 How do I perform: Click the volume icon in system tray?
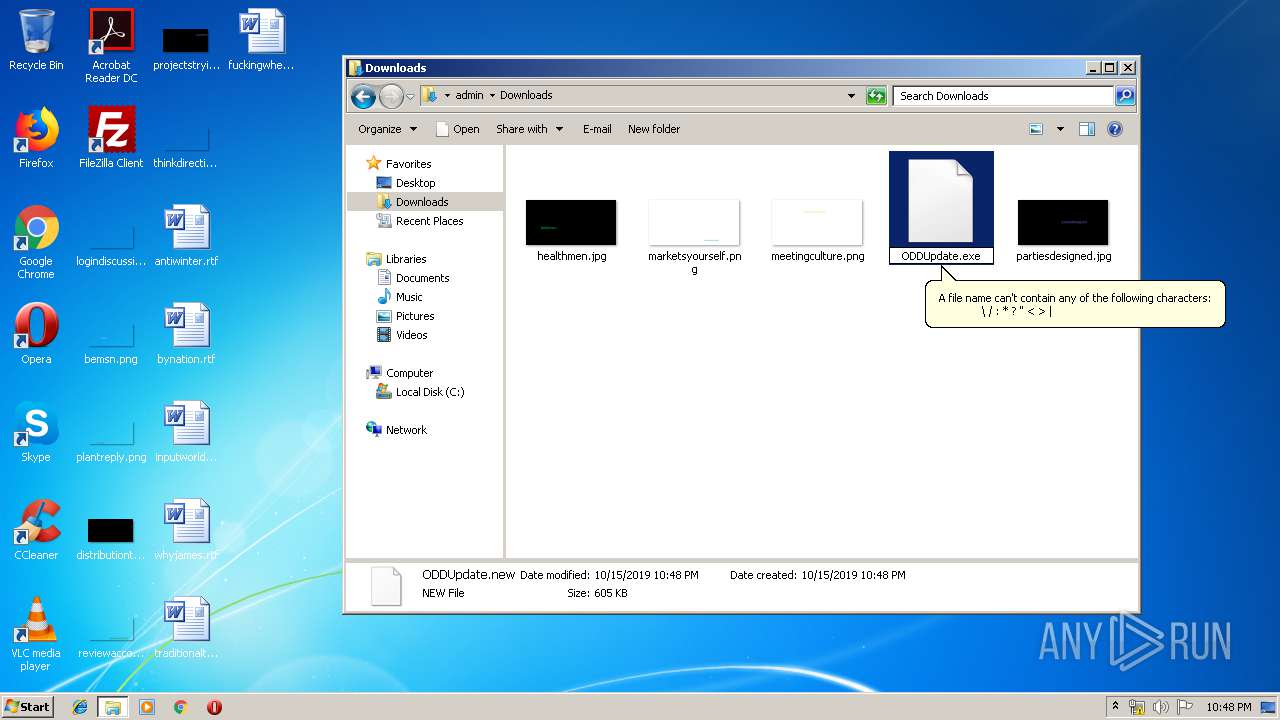coord(1161,707)
